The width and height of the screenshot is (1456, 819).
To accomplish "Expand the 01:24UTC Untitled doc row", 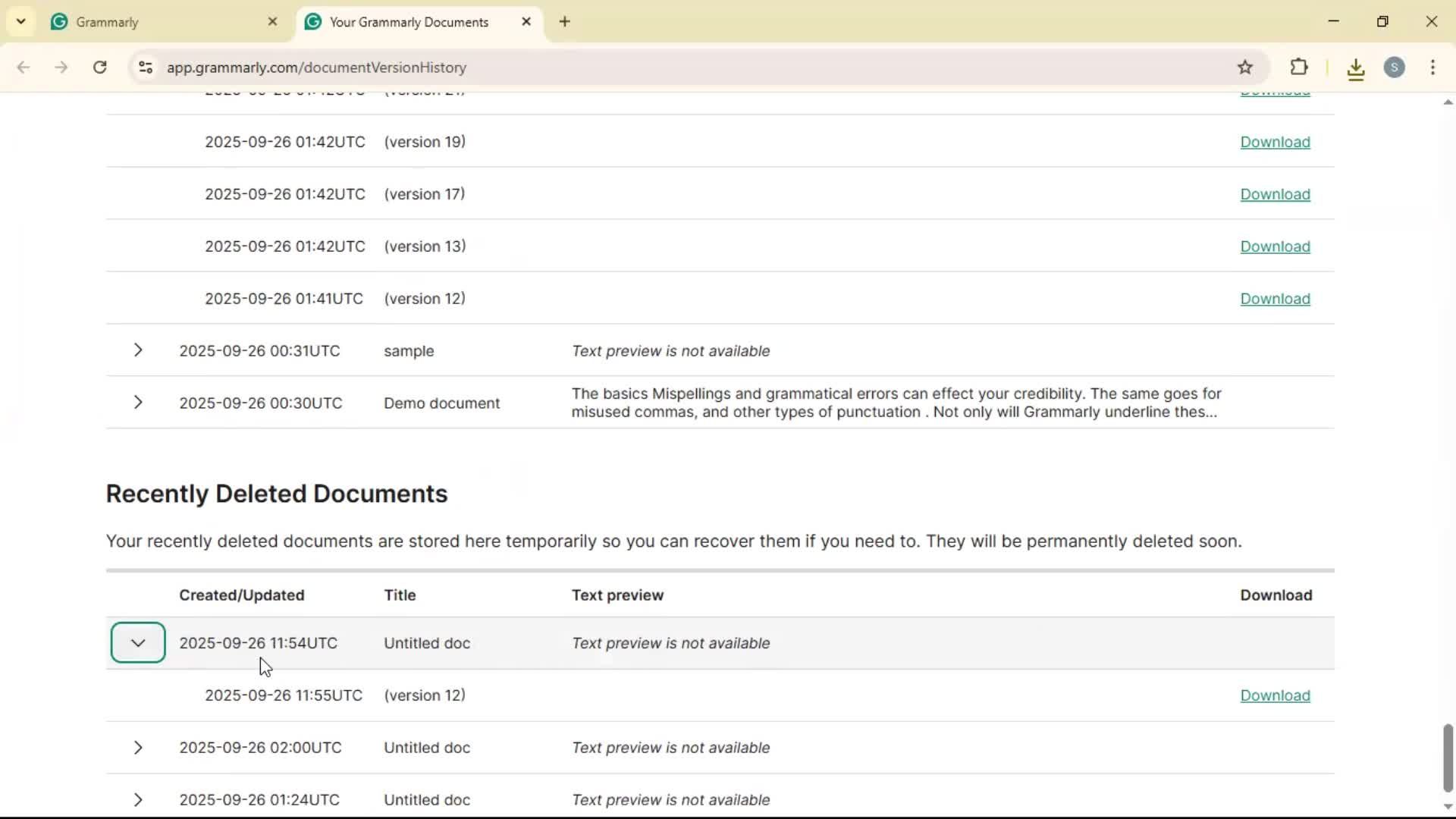I will (138, 799).
